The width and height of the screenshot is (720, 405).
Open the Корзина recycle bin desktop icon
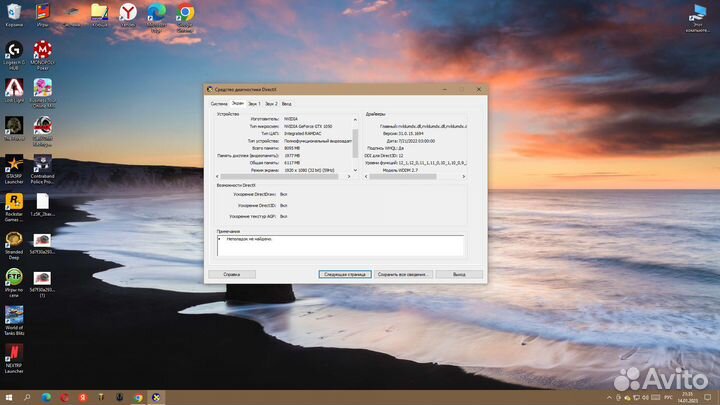[x=14, y=15]
